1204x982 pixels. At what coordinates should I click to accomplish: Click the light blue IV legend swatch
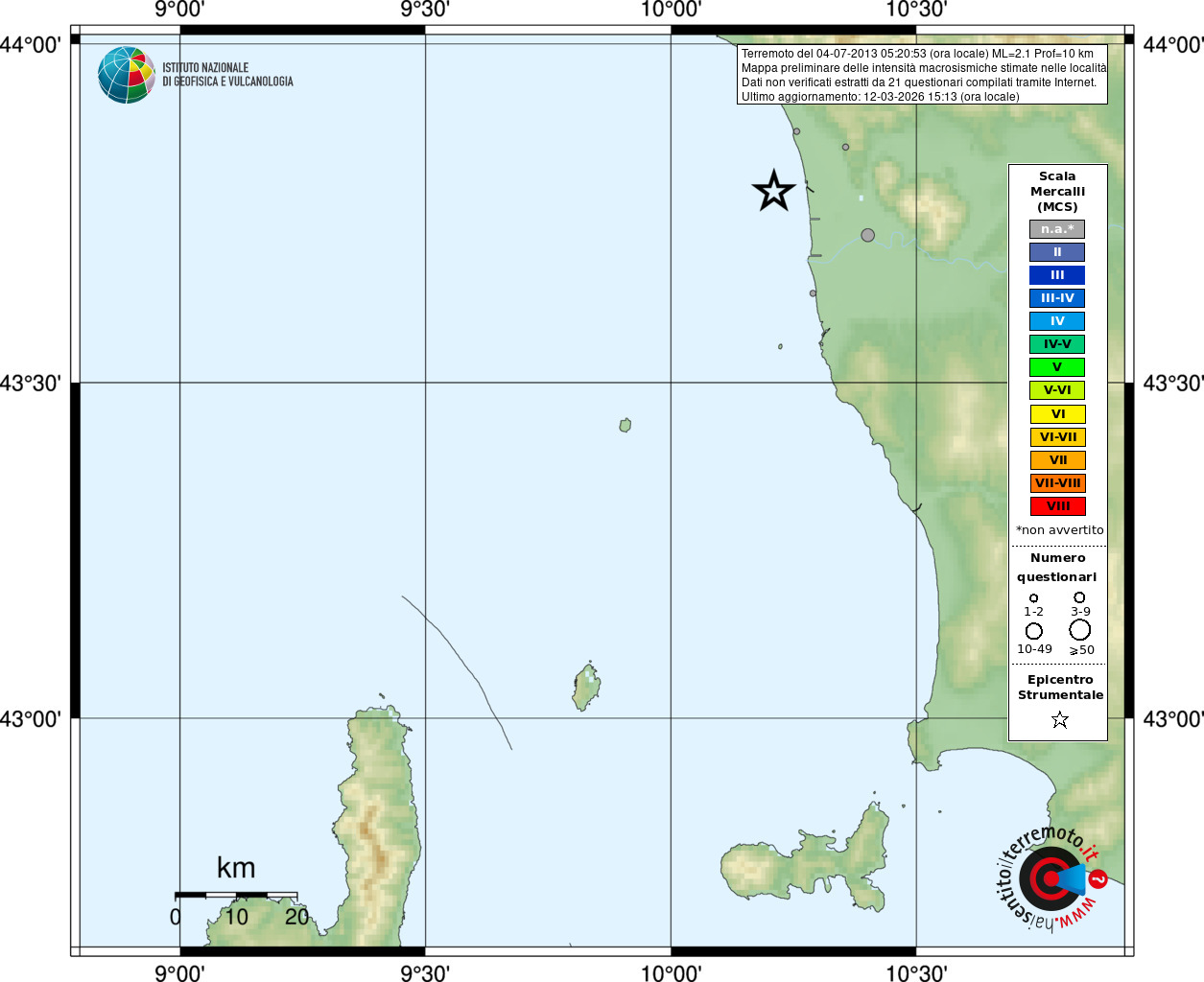point(1057,321)
